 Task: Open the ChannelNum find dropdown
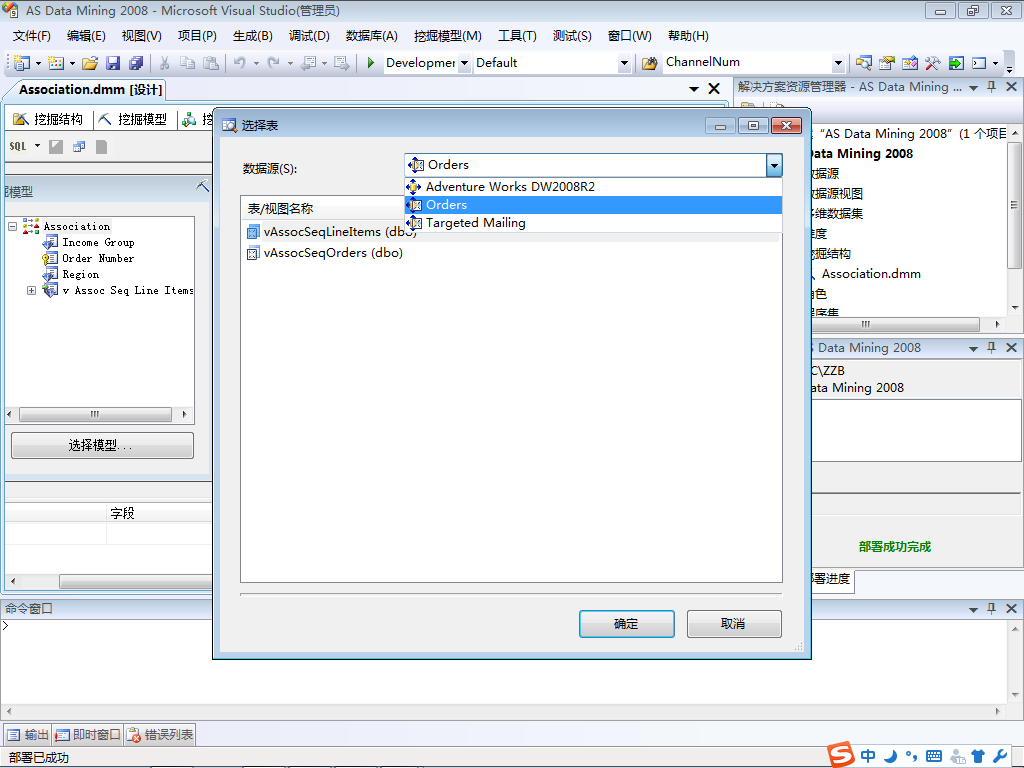tap(838, 63)
